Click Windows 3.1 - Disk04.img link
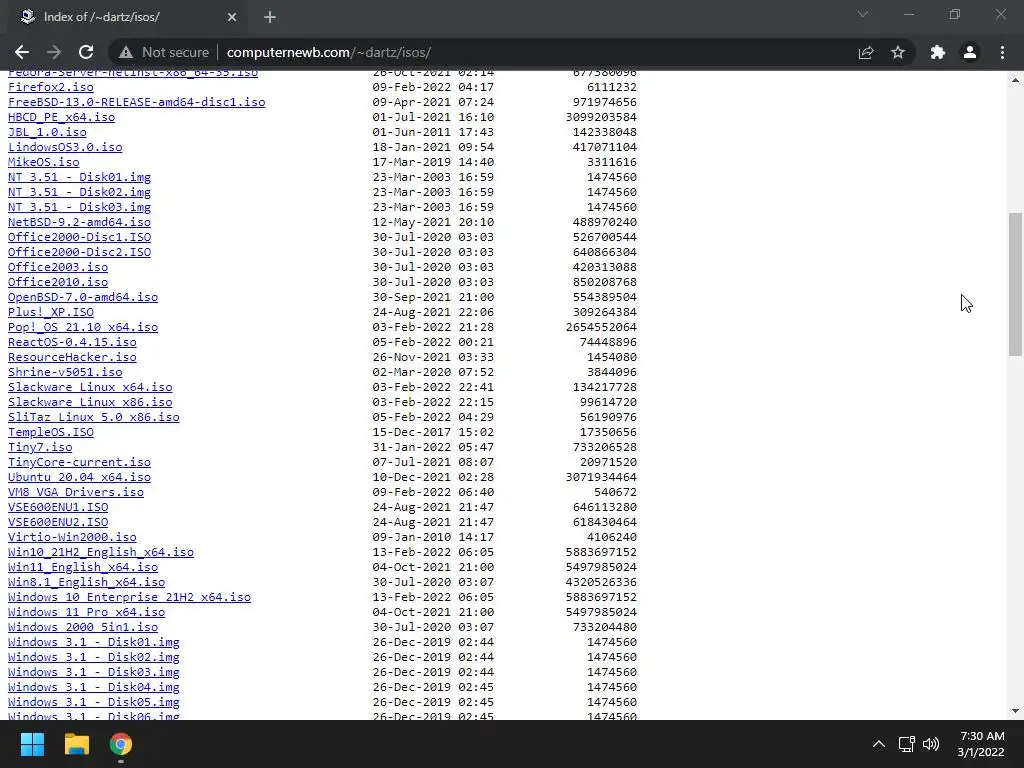 tap(93, 688)
